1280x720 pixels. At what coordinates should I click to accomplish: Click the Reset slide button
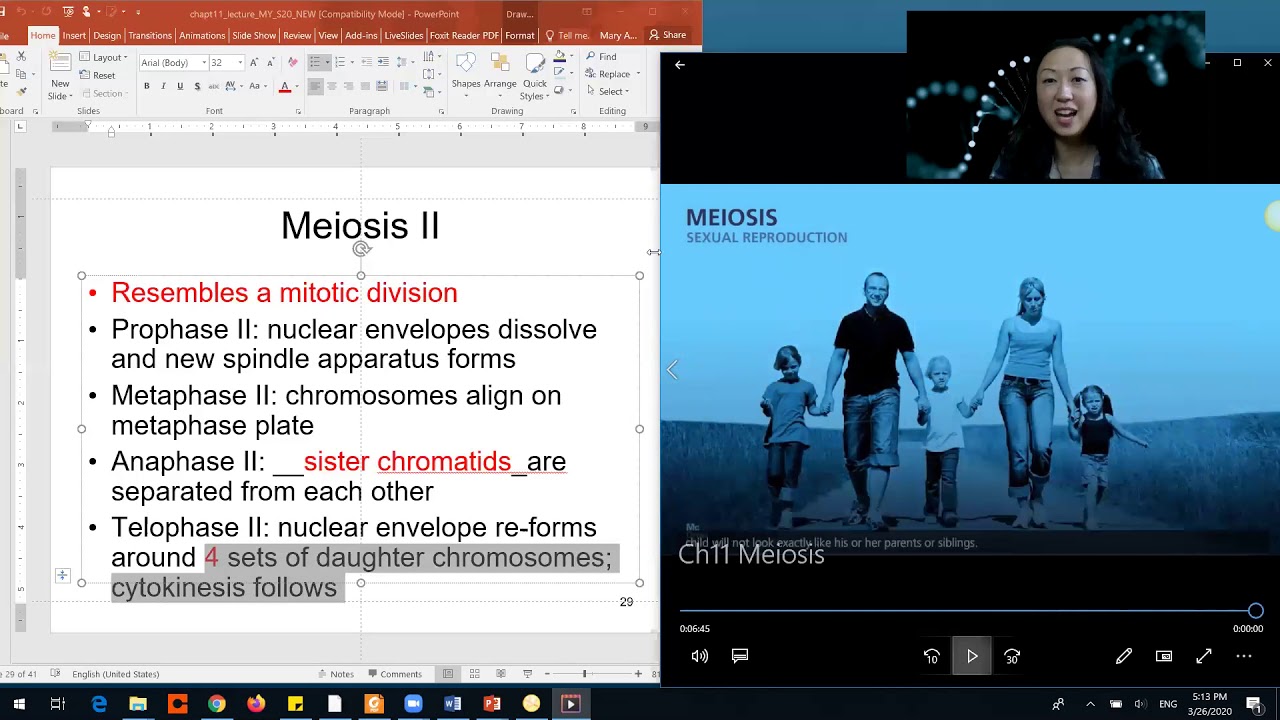click(x=97, y=75)
